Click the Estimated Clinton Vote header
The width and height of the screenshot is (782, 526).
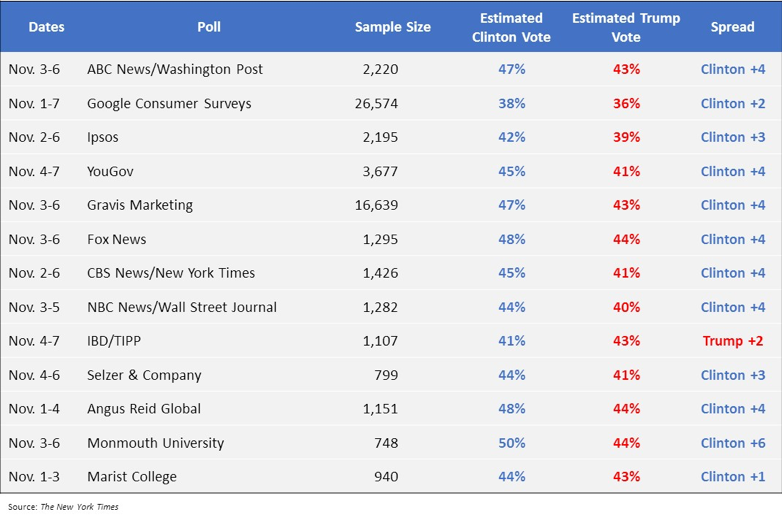point(511,27)
